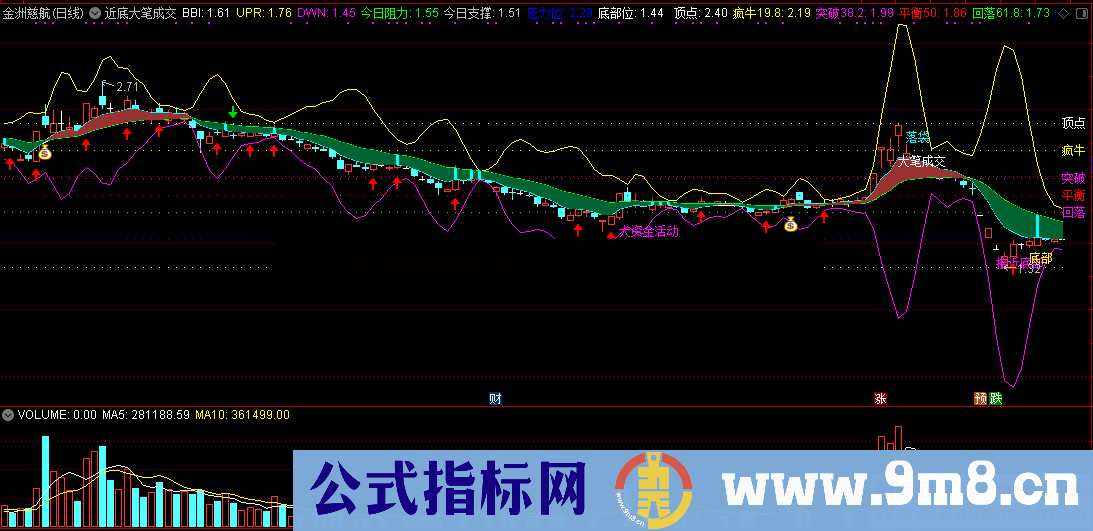Open the 跌 event marker
1093x531 pixels.
coord(995,399)
